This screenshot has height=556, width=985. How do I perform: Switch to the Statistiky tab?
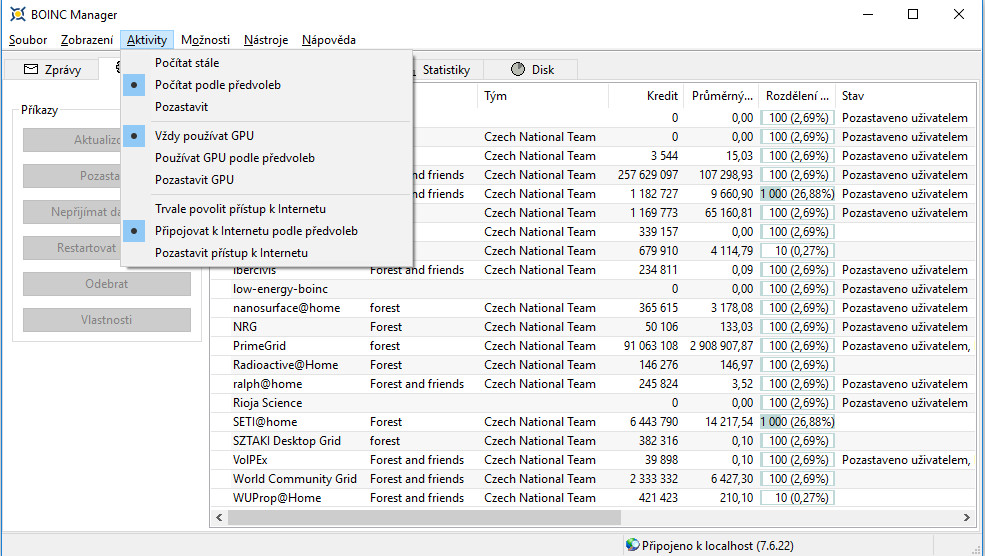[446, 69]
